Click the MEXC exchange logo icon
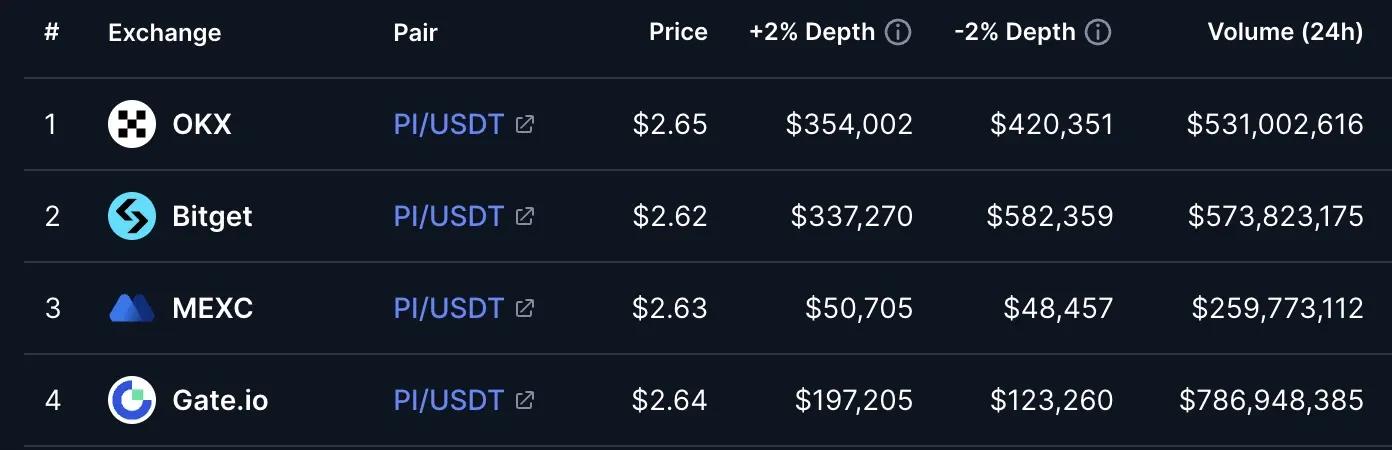The height and width of the screenshot is (450, 1392). [132, 309]
